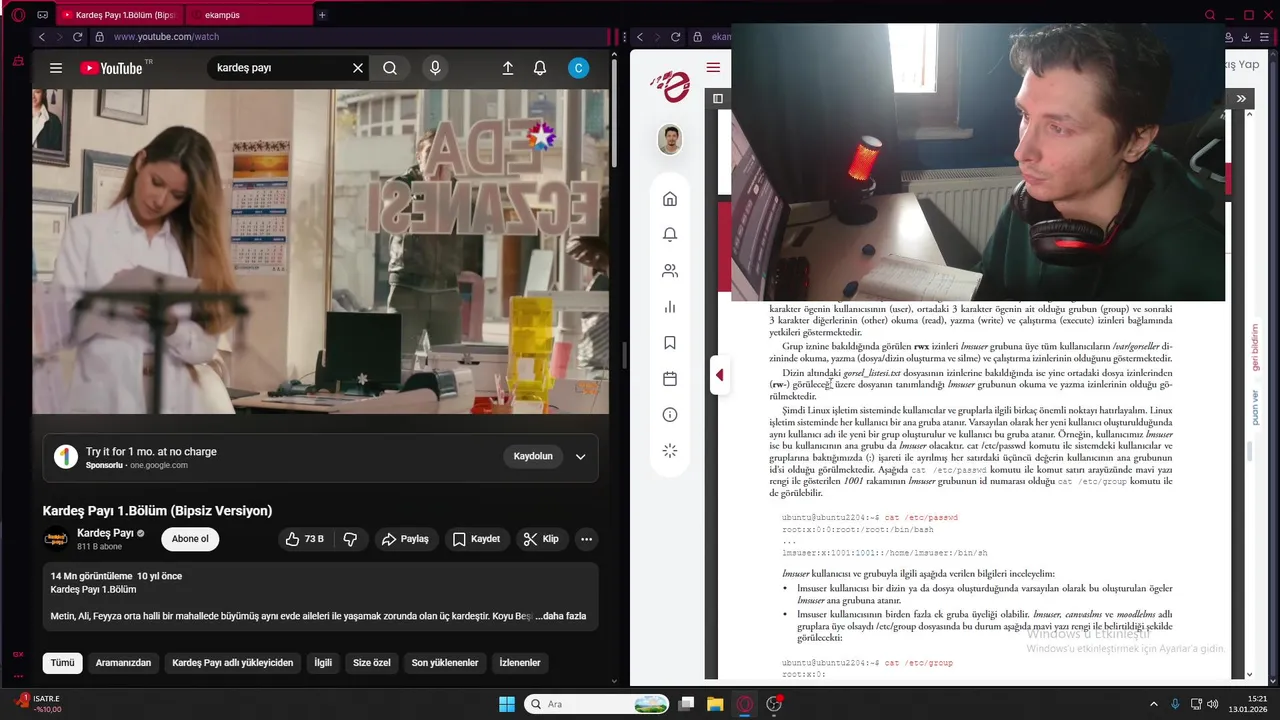Open a new browser tab with plus
The image size is (1280, 720).
tap(322, 15)
